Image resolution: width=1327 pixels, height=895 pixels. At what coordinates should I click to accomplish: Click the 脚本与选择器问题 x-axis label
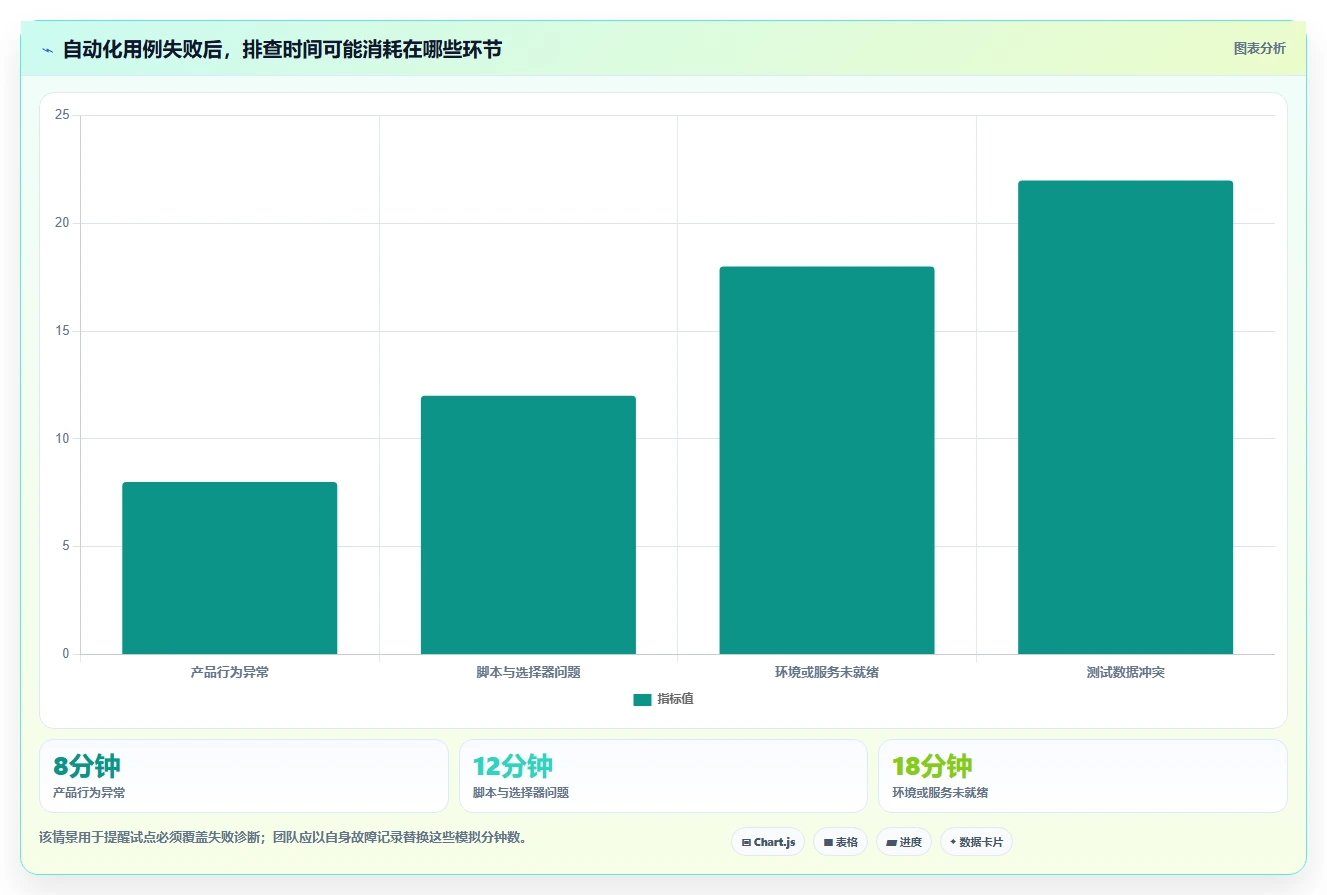pyautogui.click(x=528, y=673)
